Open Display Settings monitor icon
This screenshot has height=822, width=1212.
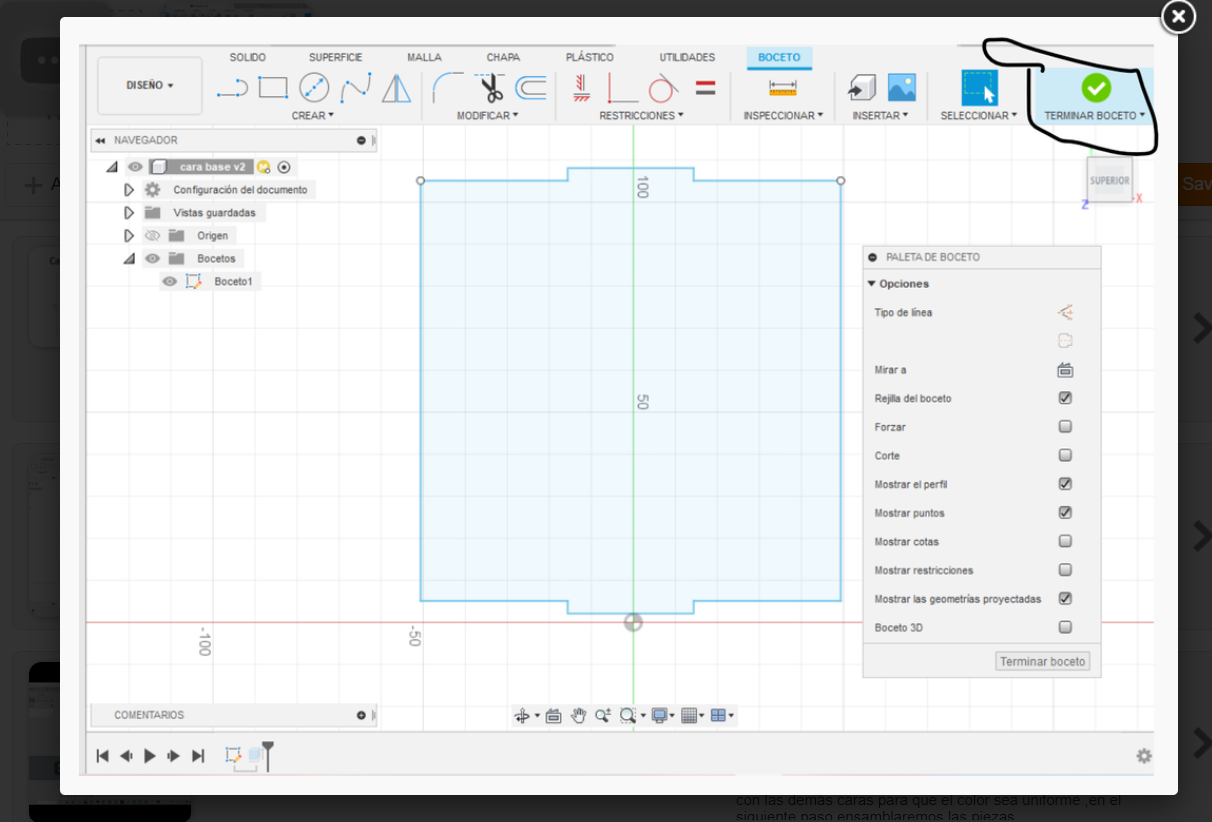[x=659, y=716]
